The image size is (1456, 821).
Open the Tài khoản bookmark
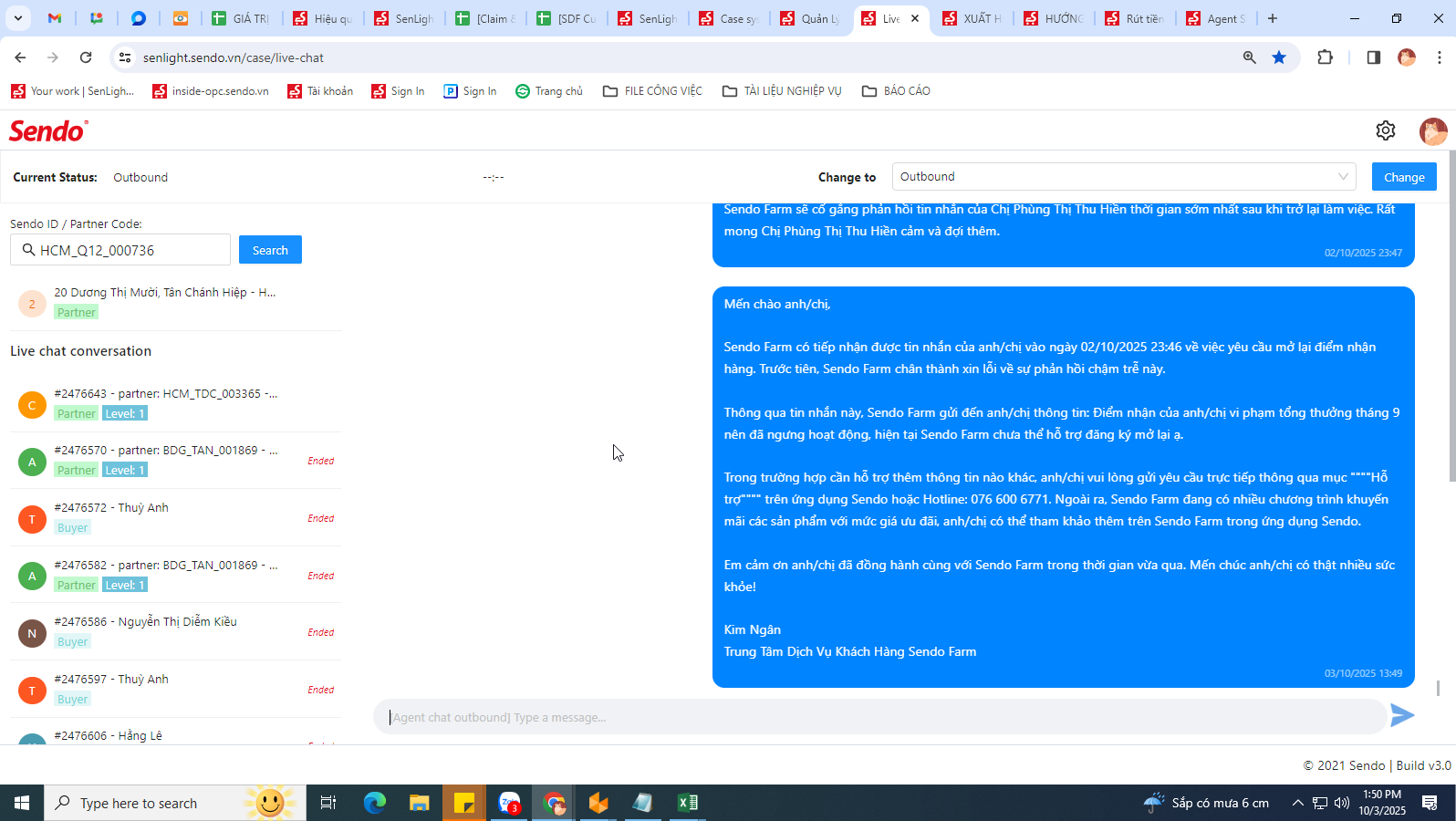point(320,91)
